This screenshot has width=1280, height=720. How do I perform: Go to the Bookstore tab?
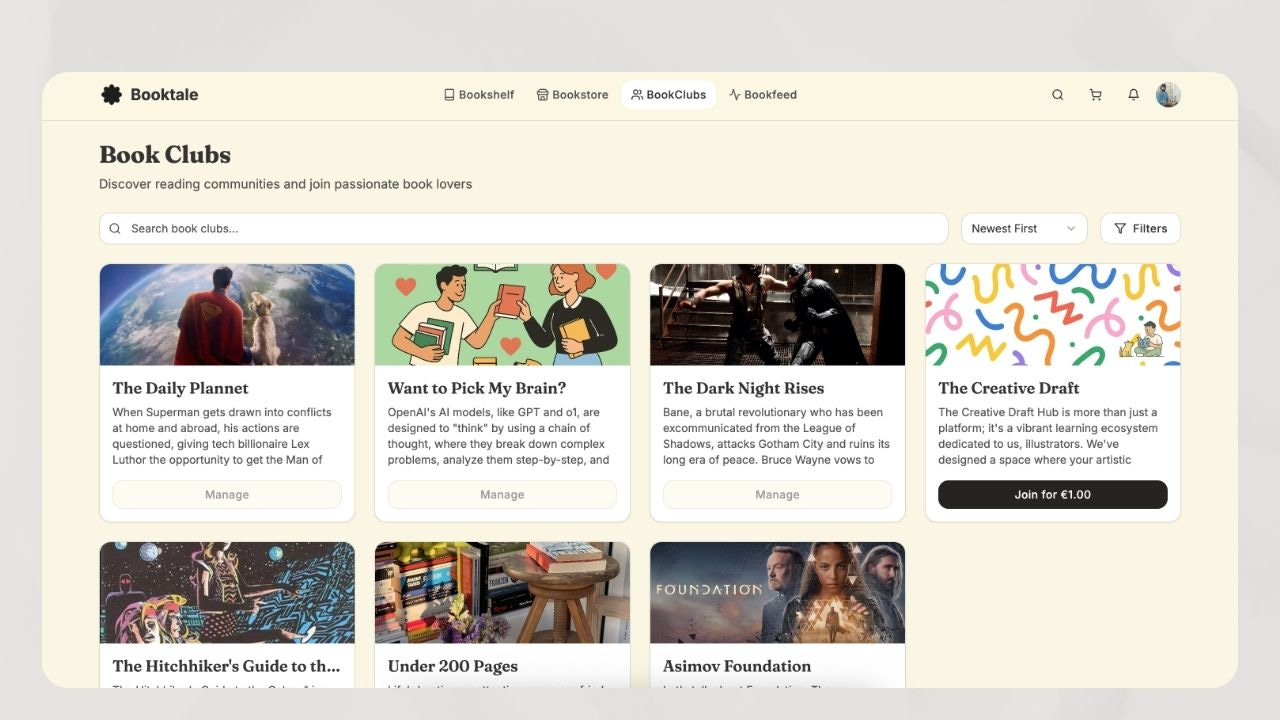(x=572, y=95)
